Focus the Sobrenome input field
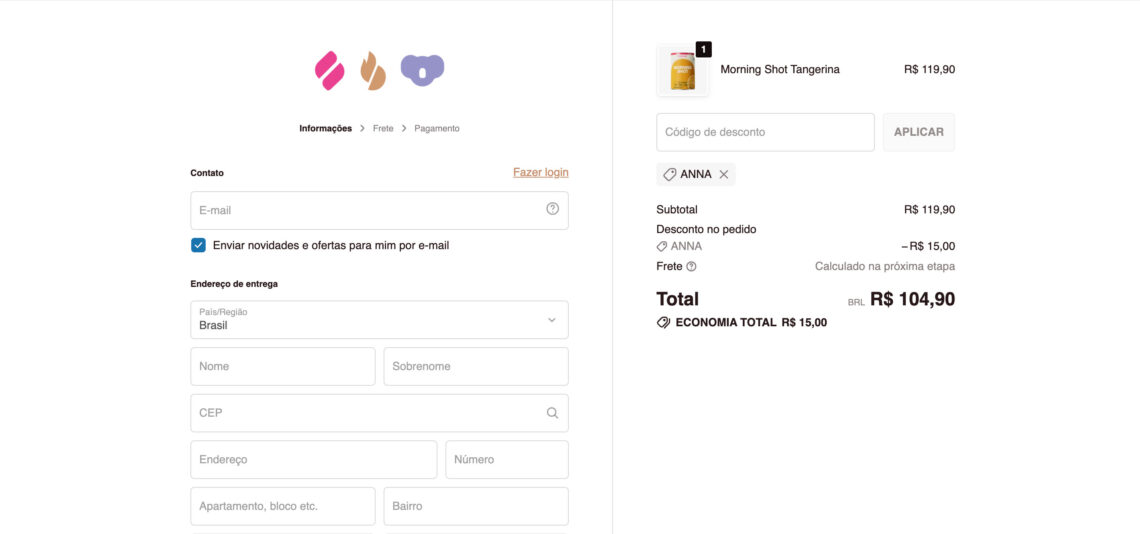The width and height of the screenshot is (1140, 534). [x=476, y=366]
